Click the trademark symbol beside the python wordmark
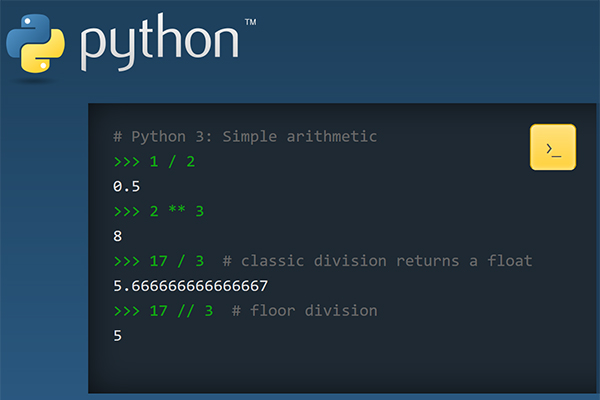The image size is (600, 400). [250, 23]
